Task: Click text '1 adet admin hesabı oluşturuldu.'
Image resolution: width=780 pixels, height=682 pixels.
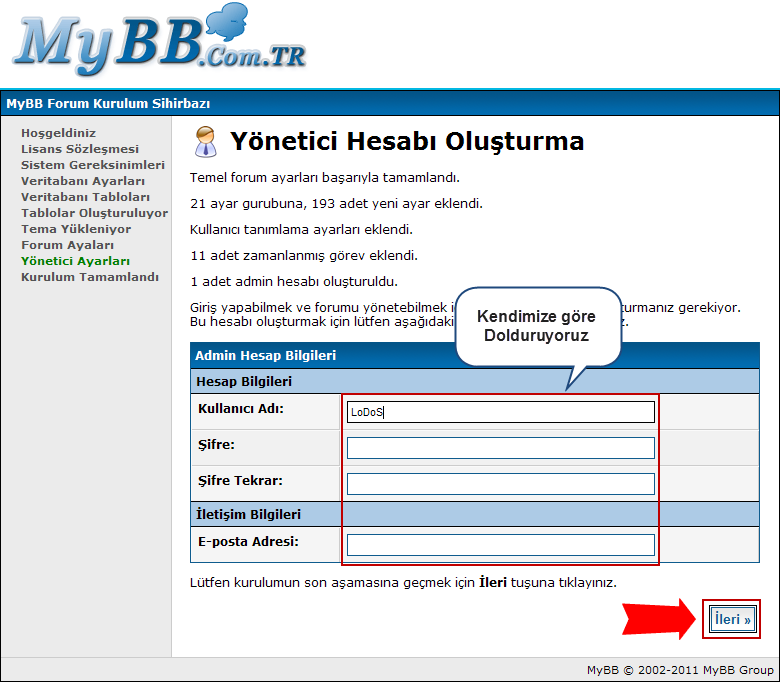Action: (x=293, y=282)
